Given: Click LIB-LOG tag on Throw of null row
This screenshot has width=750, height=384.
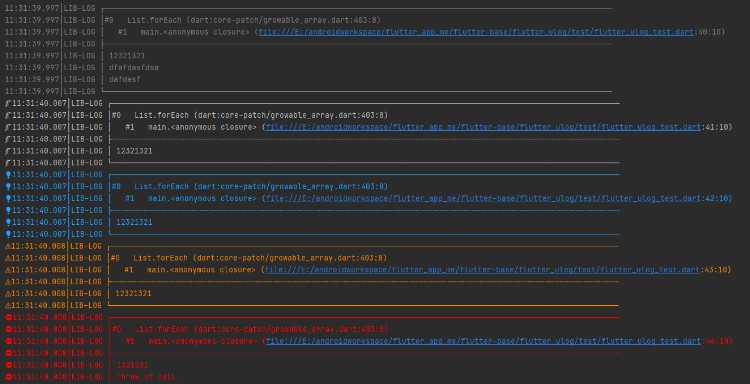Looking at the screenshot, I should 87,377.
